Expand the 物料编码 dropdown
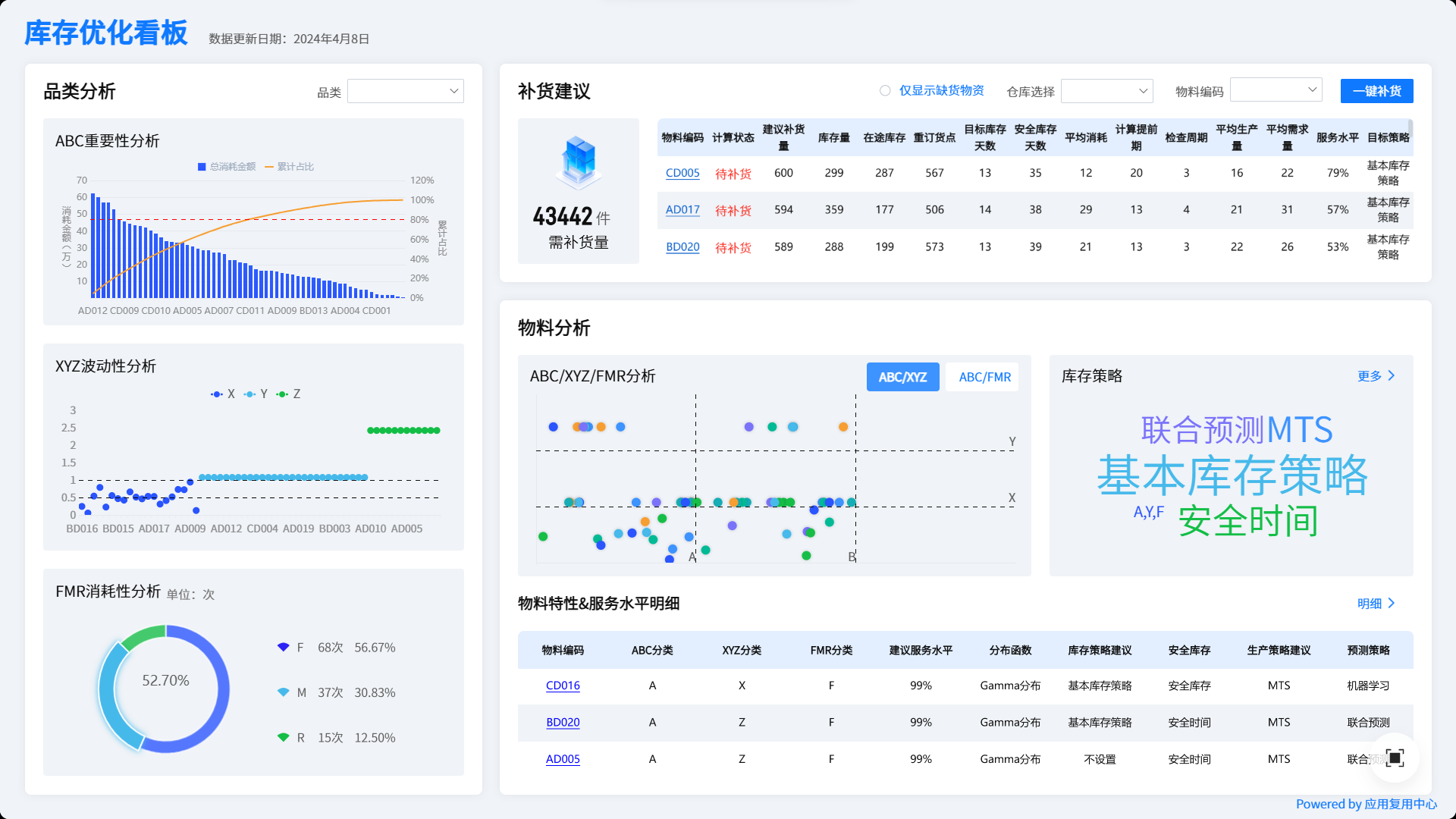 tap(1276, 90)
